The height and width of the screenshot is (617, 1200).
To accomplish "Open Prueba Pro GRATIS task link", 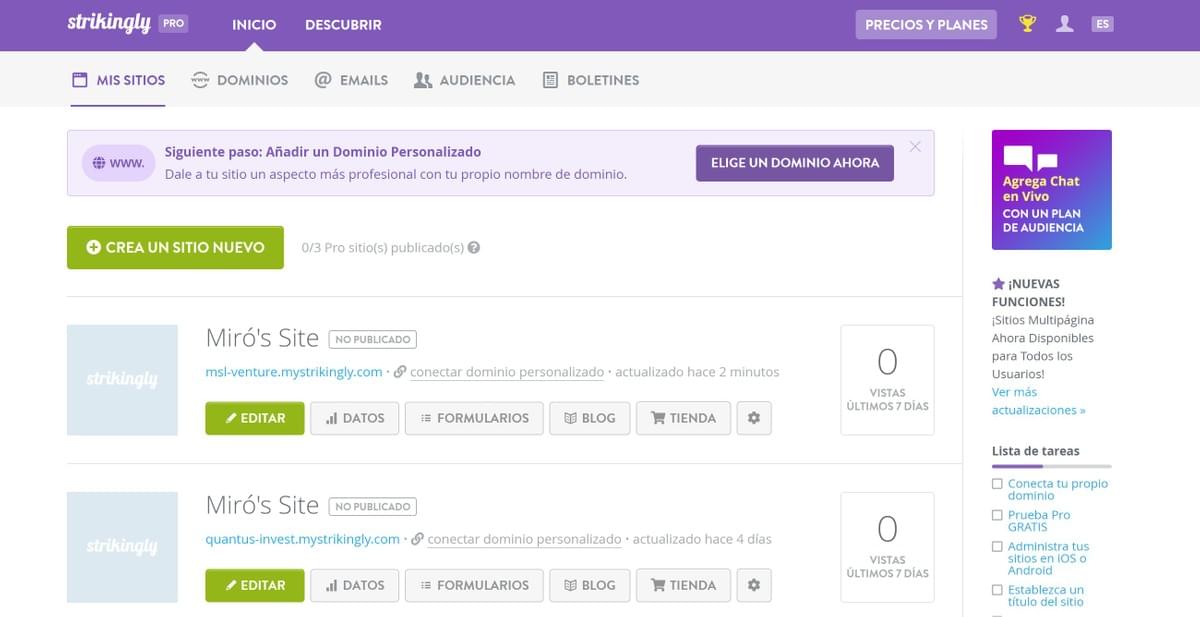I will click(1039, 521).
